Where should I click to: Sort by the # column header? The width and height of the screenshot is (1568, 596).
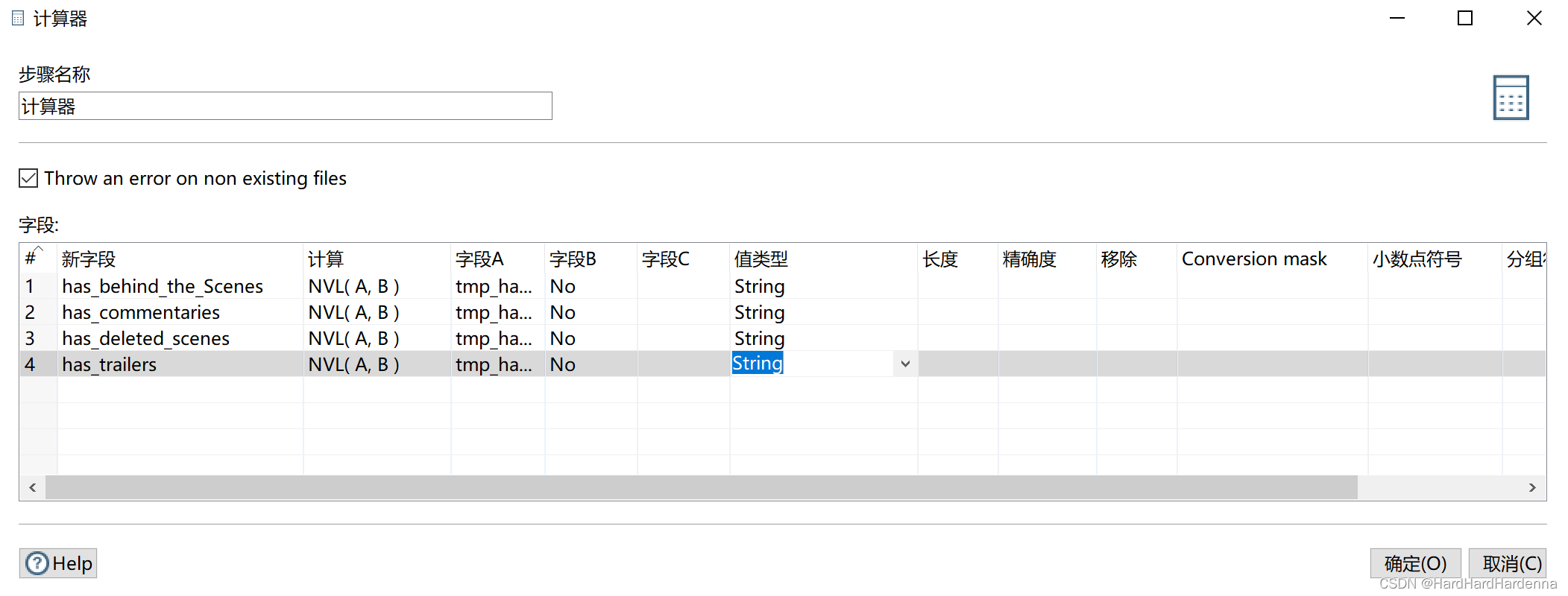(38, 259)
